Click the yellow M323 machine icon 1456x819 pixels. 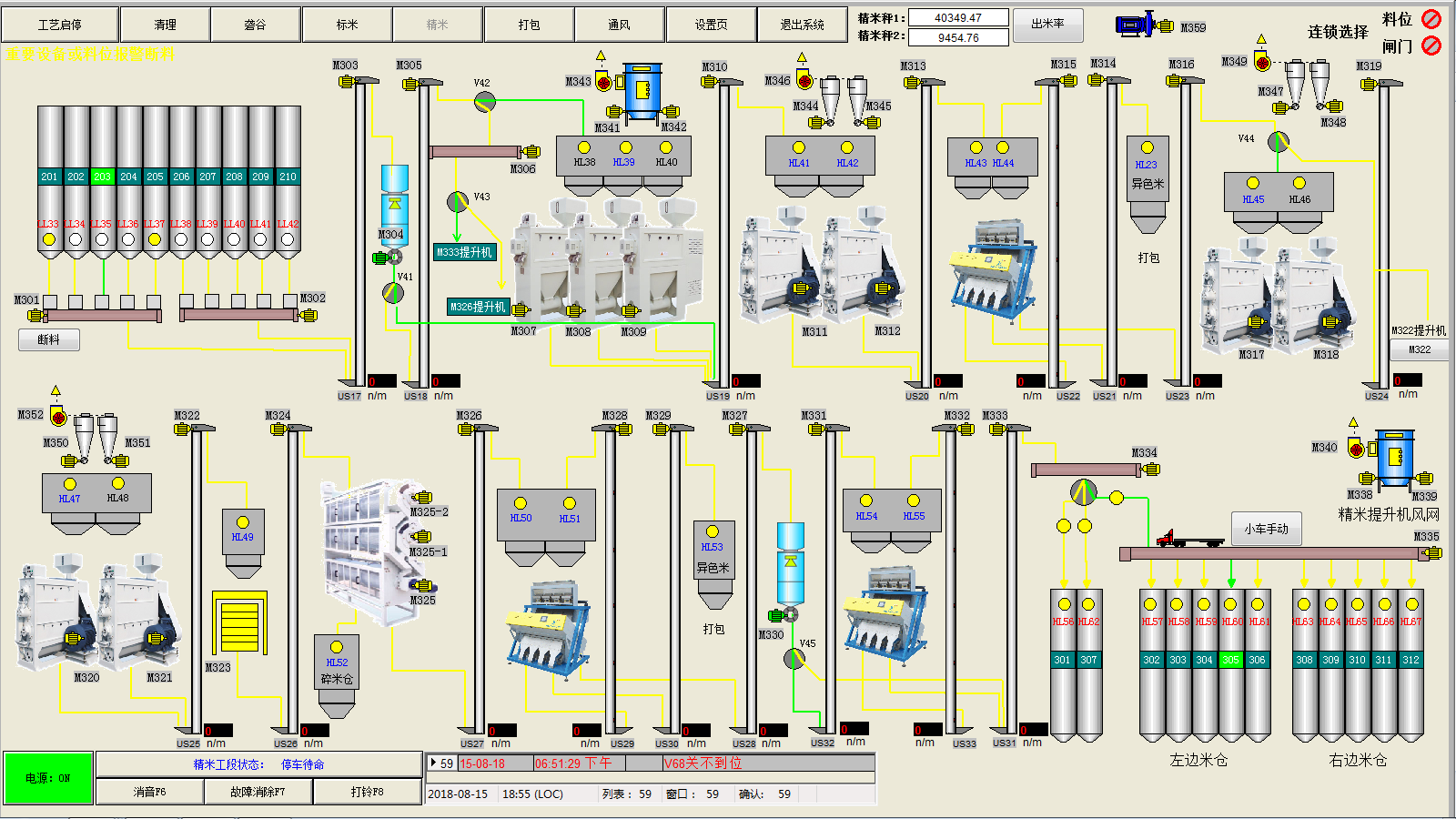(x=239, y=623)
